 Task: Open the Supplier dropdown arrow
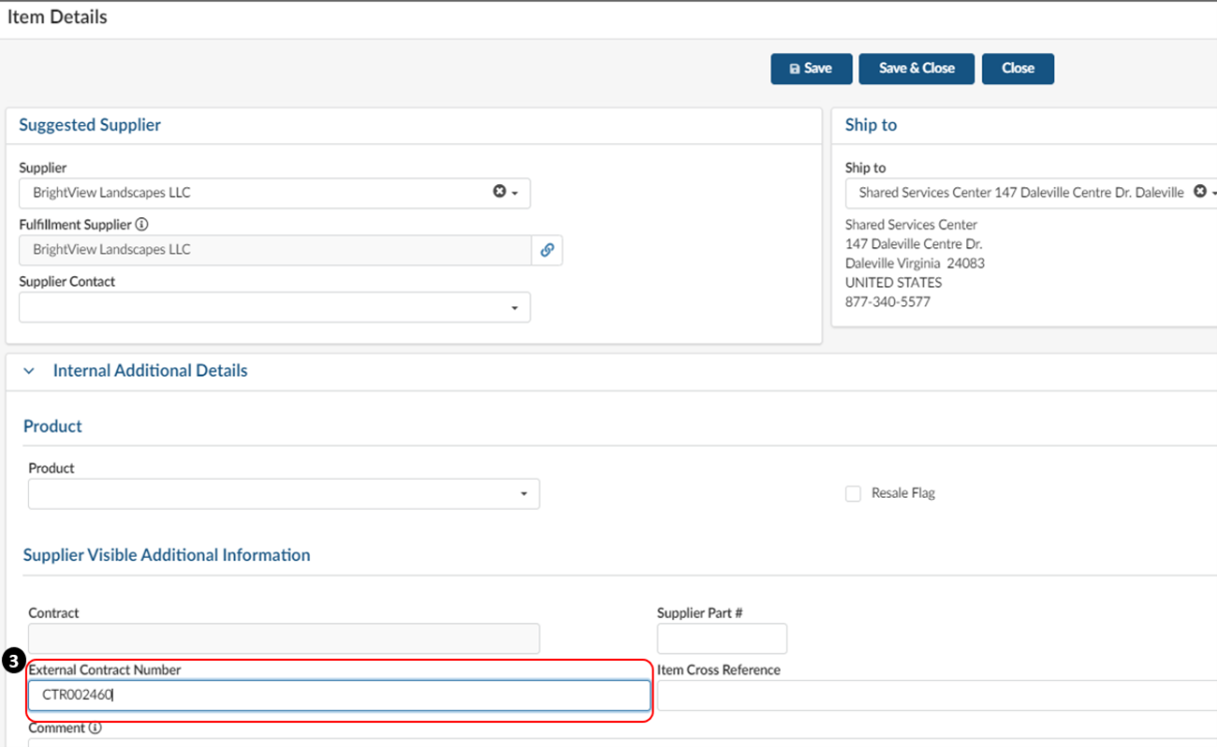click(515, 193)
